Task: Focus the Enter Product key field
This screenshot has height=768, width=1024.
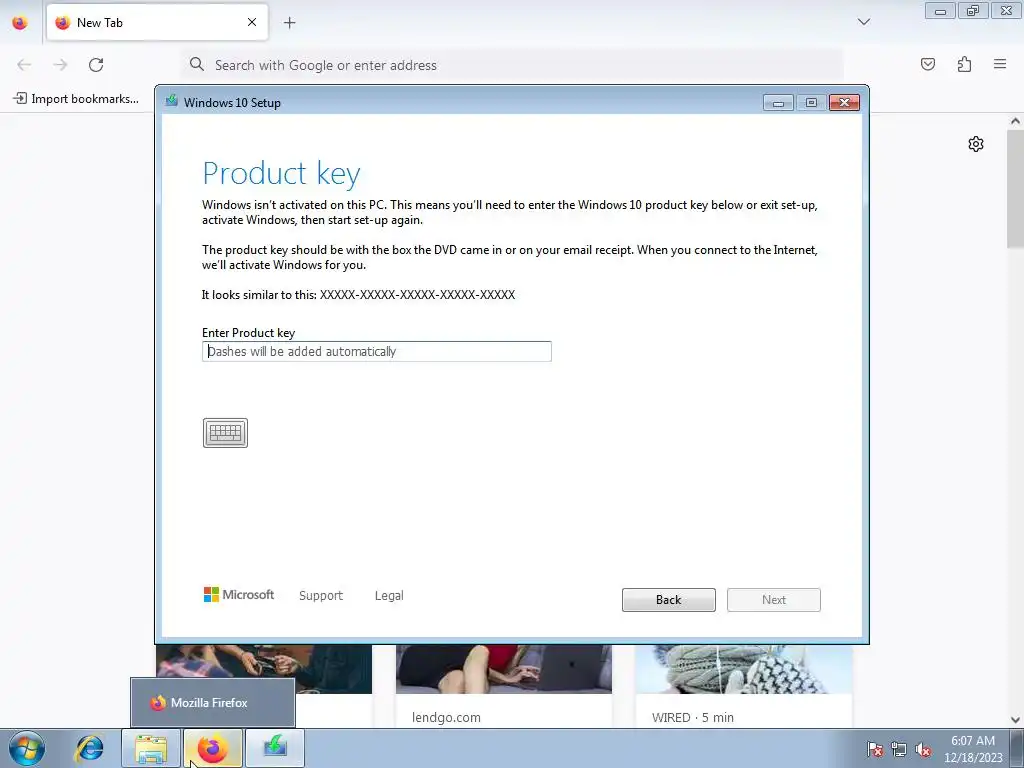Action: click(377, 351)
